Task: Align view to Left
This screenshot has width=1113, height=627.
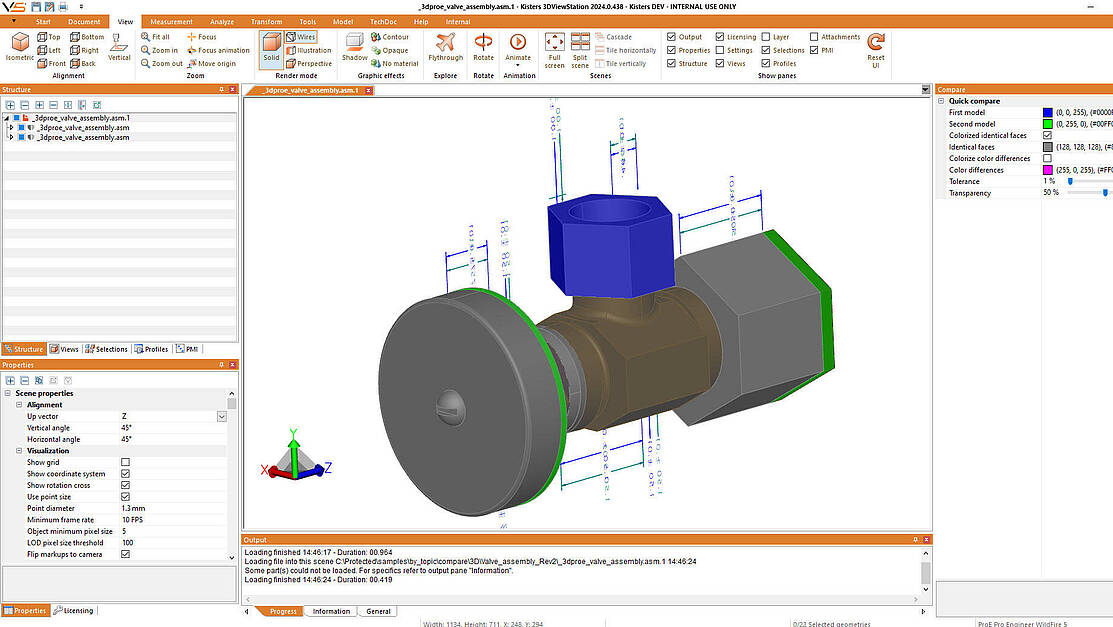Action: pyautogui.click(x=49, y=50)
